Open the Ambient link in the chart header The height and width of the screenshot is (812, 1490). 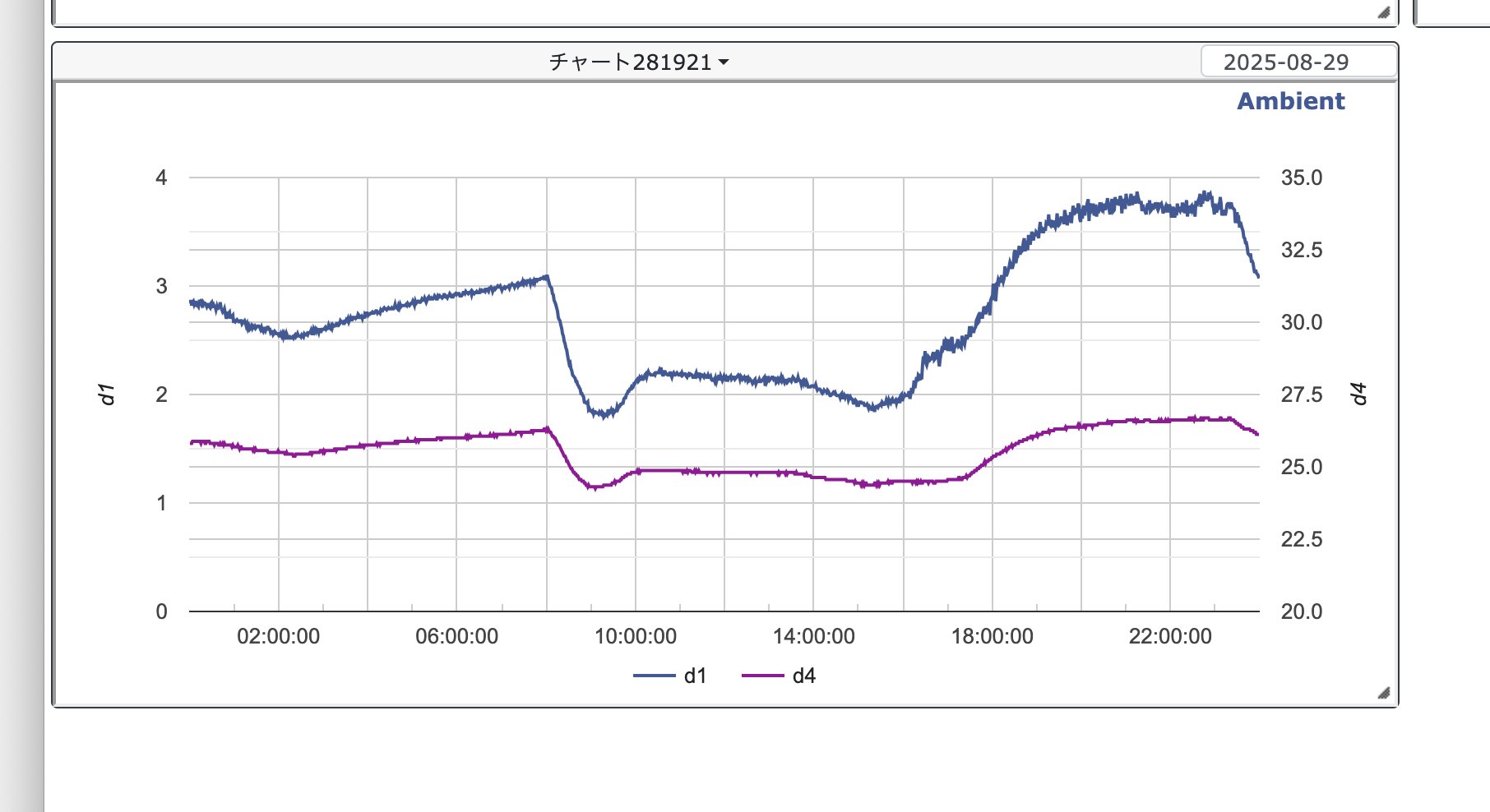(1291, 101)
